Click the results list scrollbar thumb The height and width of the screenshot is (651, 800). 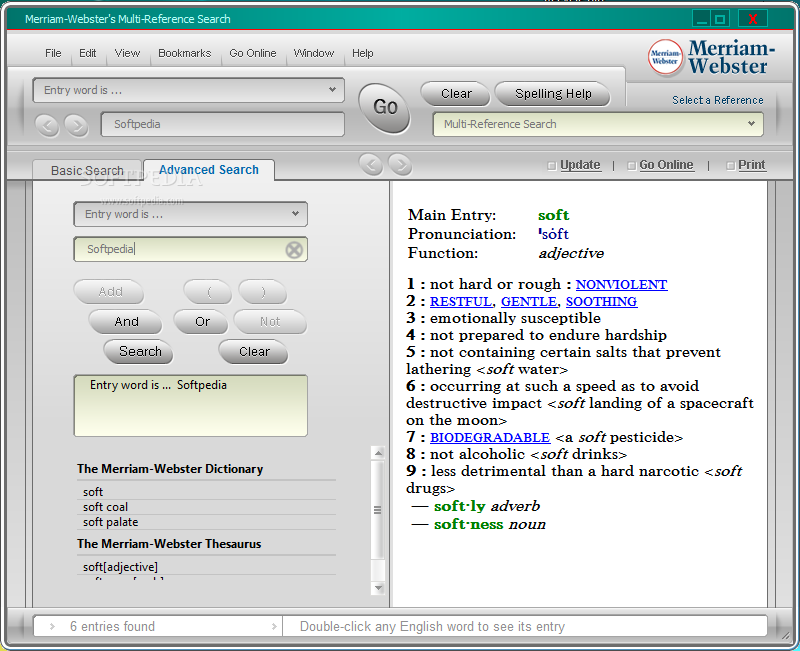(x=378, y=510)
